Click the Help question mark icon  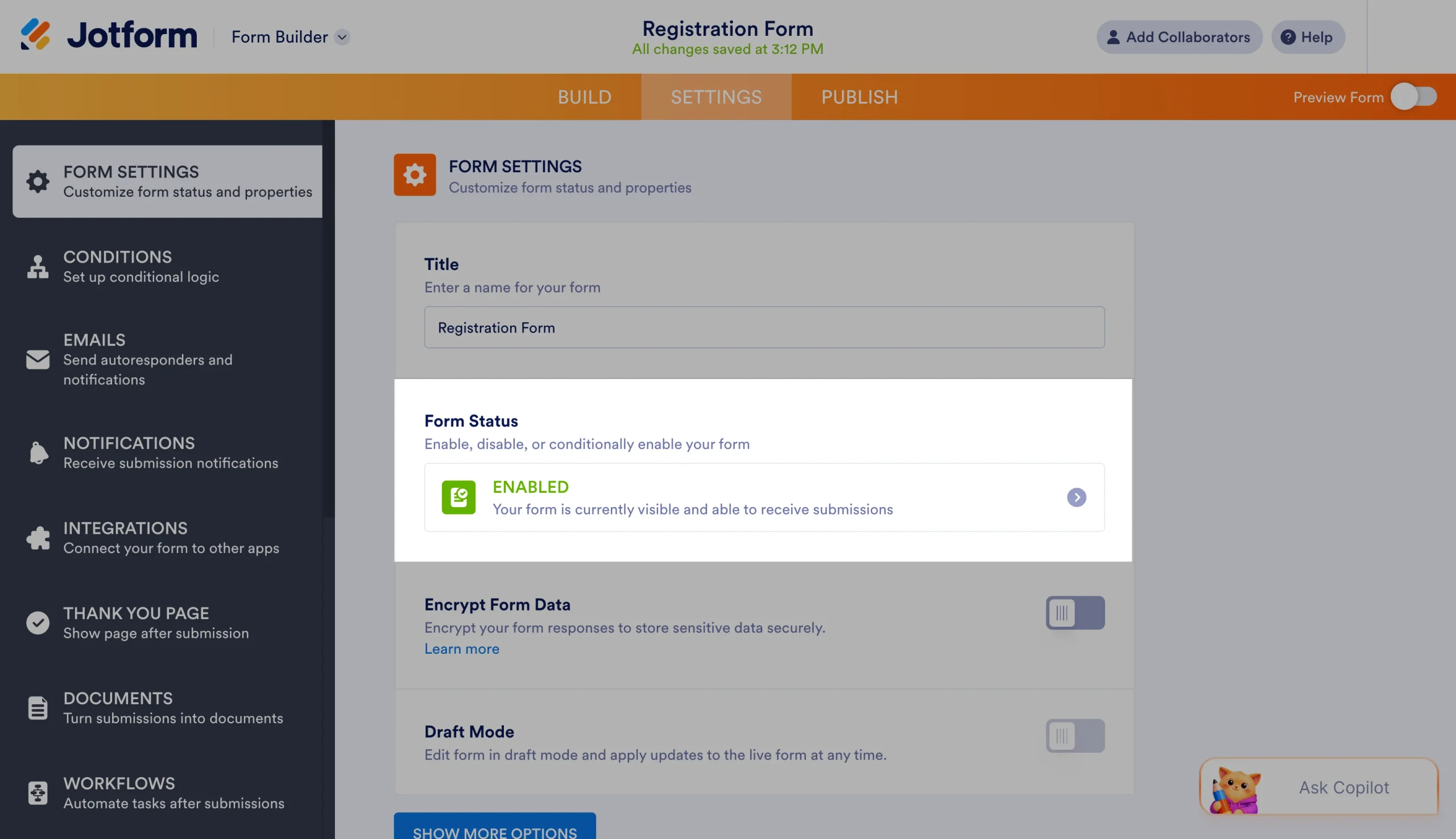pos(1288,37)
